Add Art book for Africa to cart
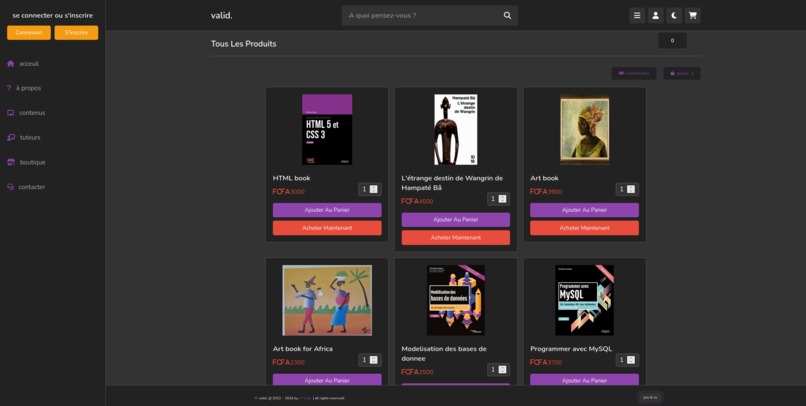 pos(327,380)
